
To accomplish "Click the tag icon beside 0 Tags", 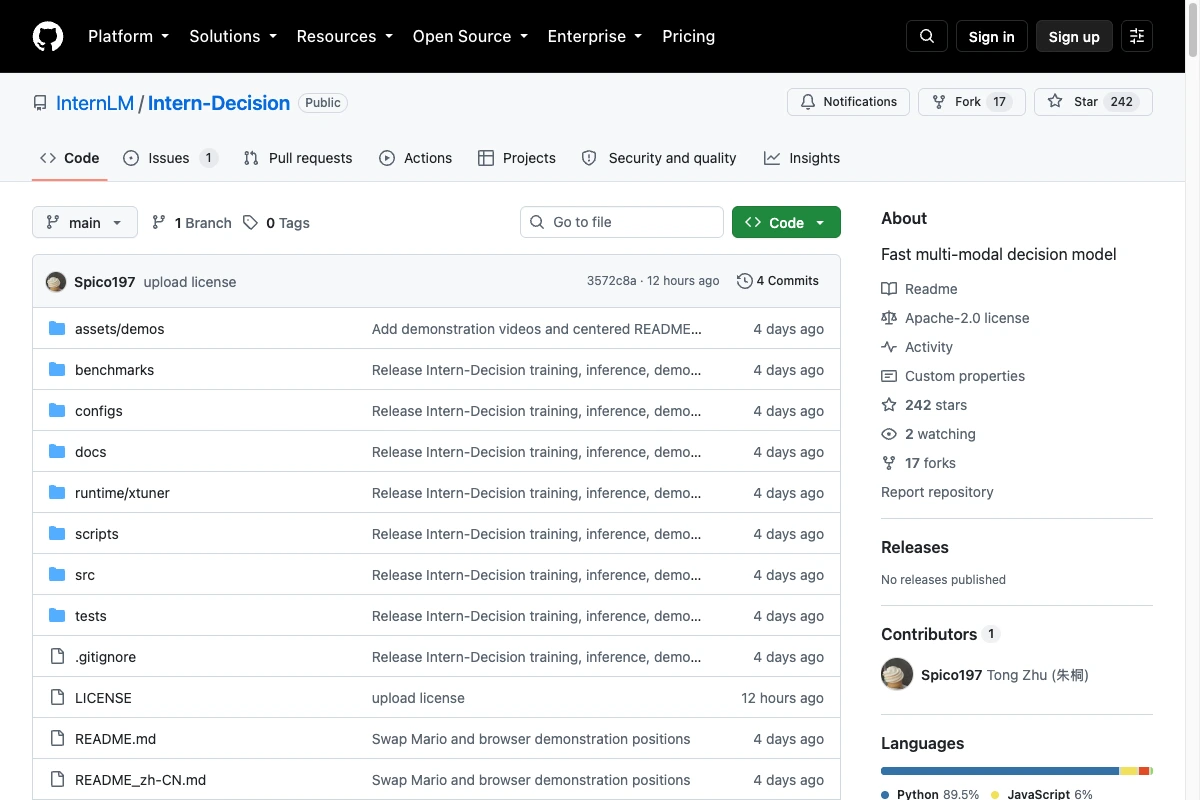I will [x=251, y=222].
